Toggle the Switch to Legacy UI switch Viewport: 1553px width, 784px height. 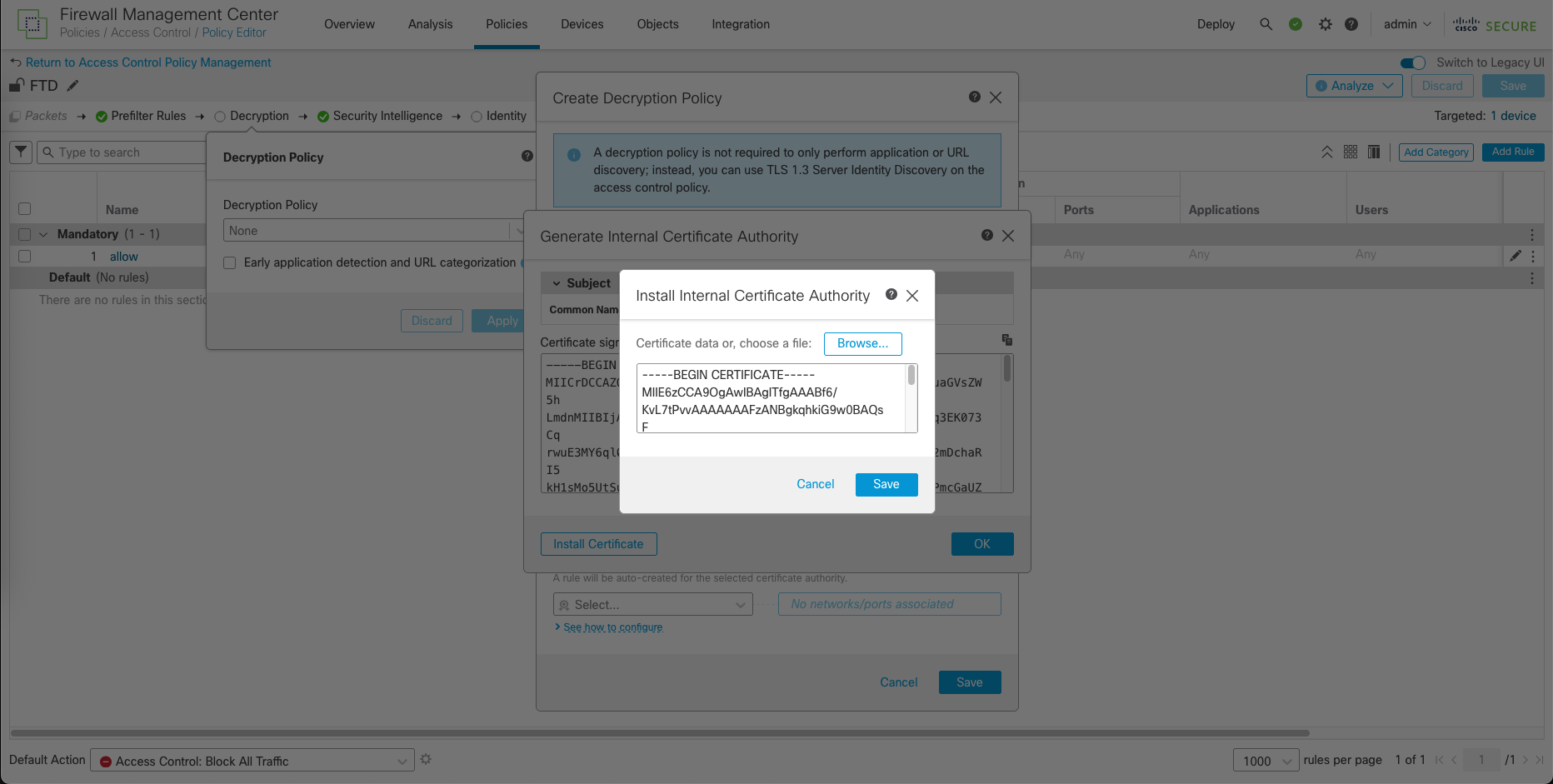coord(1413,62)
